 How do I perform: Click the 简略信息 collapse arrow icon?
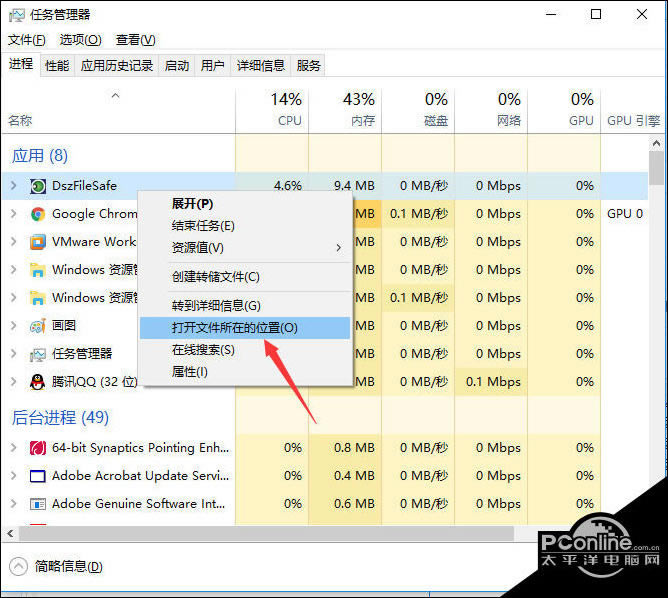(18, 566)
